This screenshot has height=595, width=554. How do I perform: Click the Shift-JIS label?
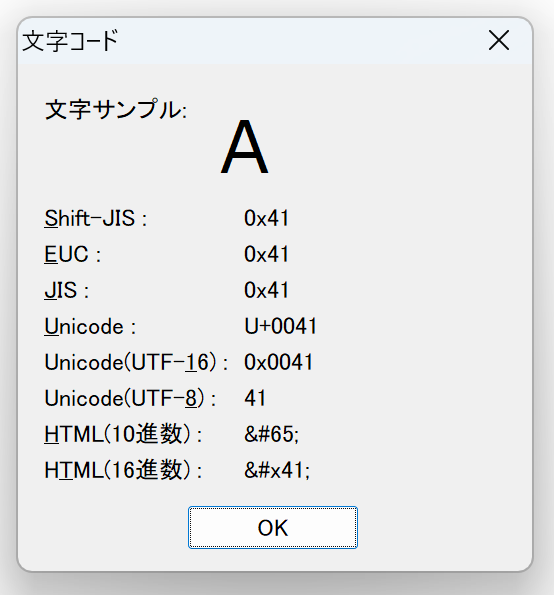click(96, 218)
